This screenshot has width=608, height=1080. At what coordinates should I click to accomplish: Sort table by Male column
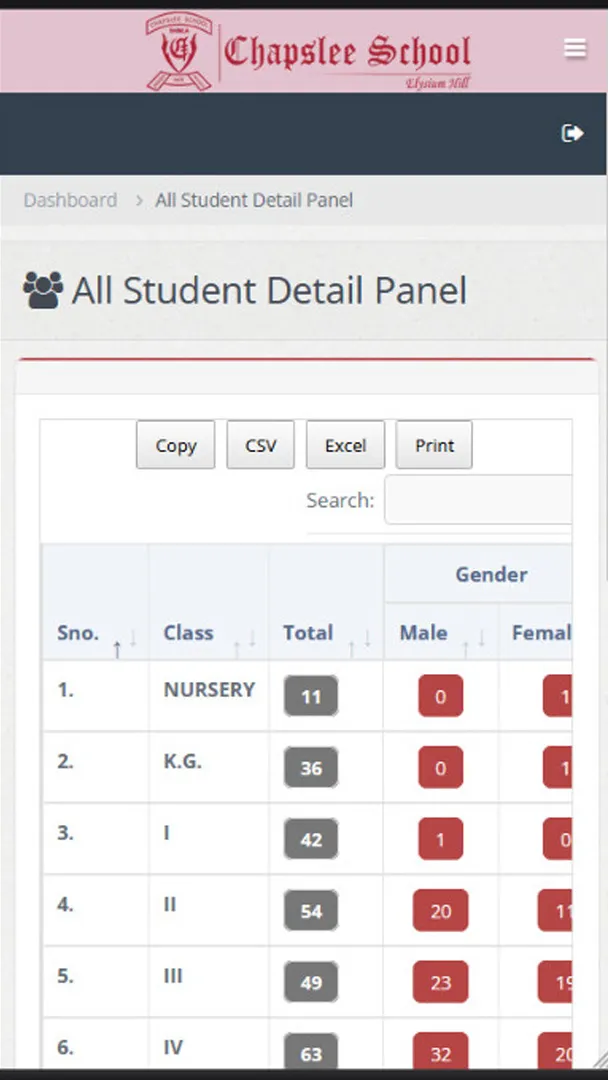click(x=441, y=632)
